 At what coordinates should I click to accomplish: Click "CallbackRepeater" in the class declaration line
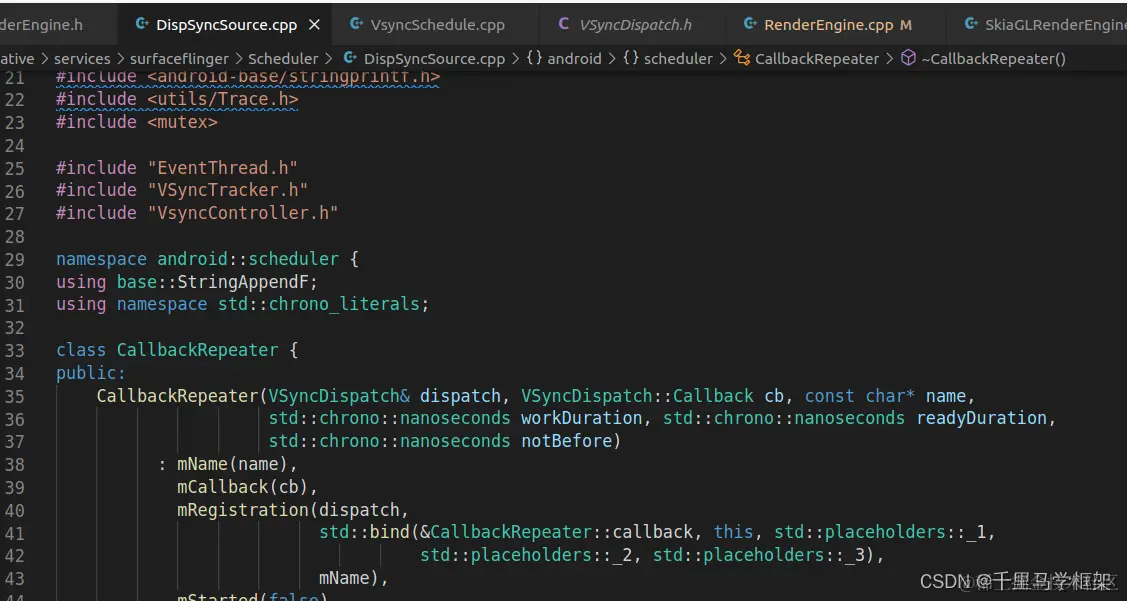tap(198, 351)
